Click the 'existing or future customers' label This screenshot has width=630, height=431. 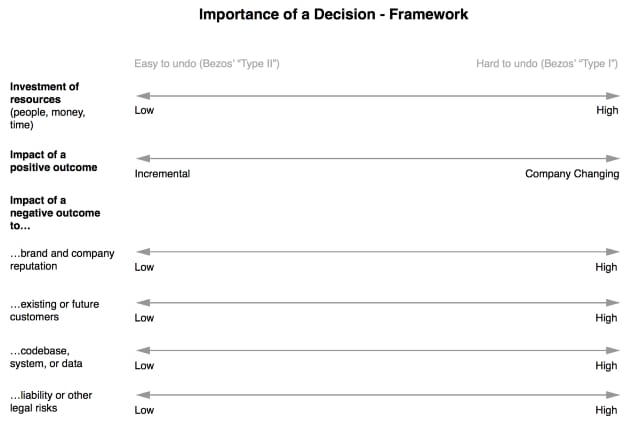[x=54, y=310]
